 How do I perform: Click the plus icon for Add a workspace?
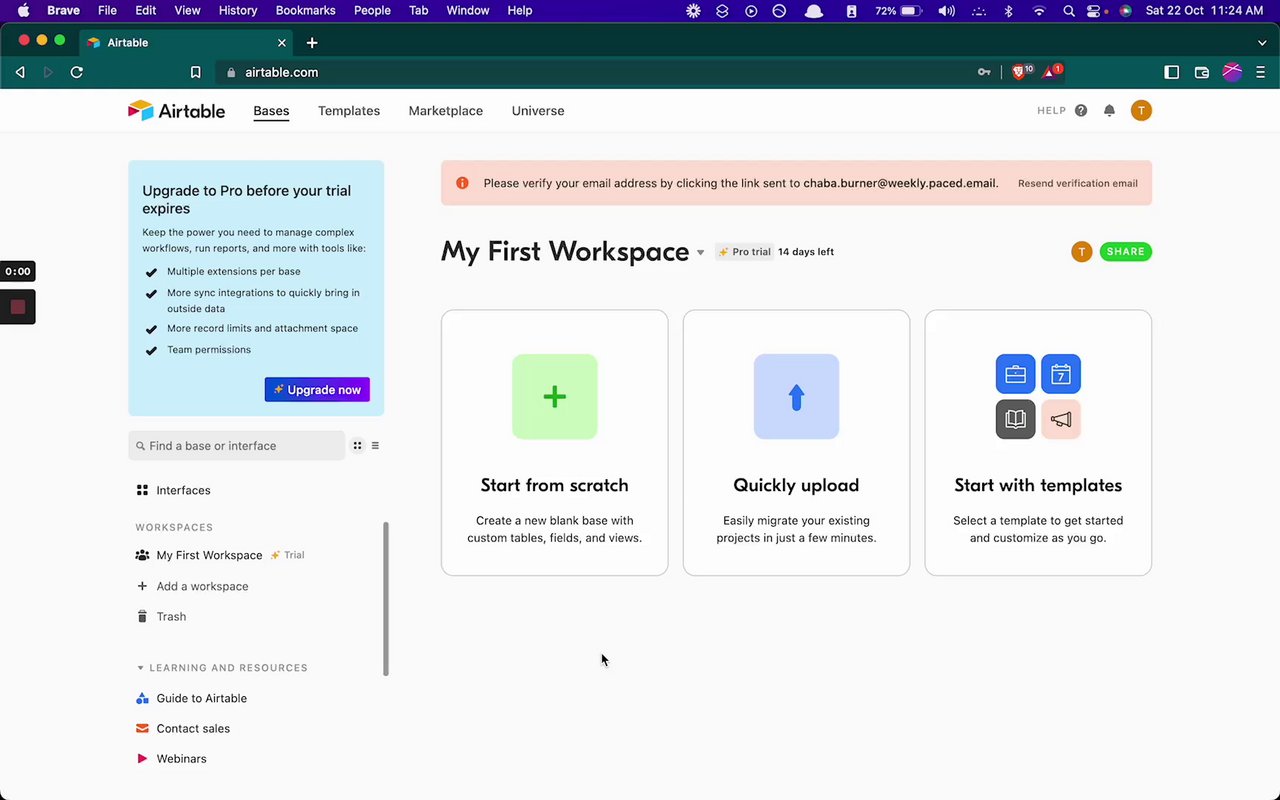(142, 586)
